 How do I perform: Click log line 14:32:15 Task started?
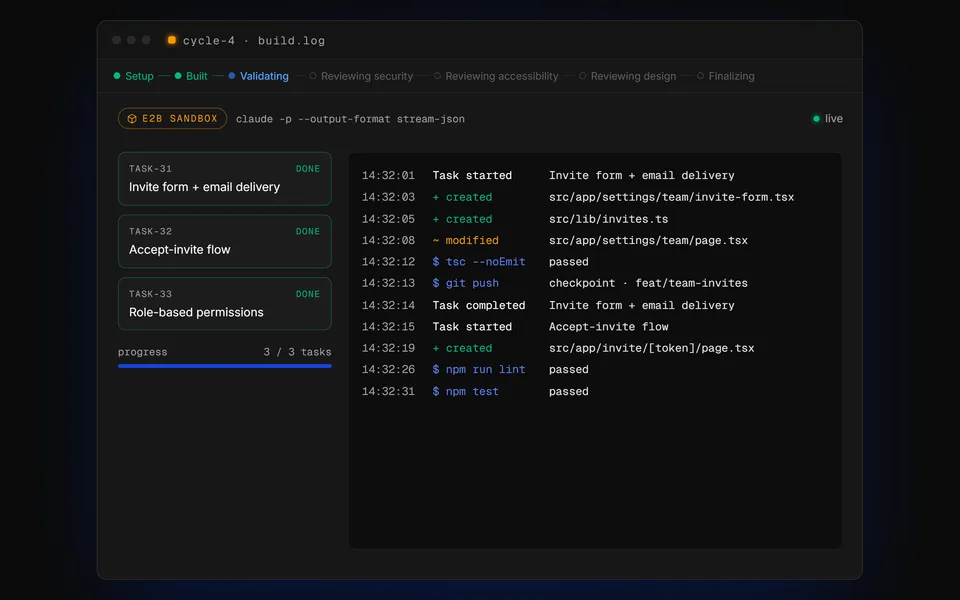point(515,327)
